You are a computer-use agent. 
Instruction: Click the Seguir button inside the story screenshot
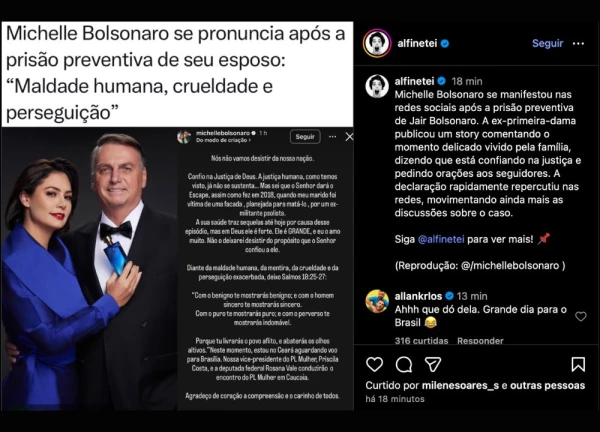(x=305, y=136)
